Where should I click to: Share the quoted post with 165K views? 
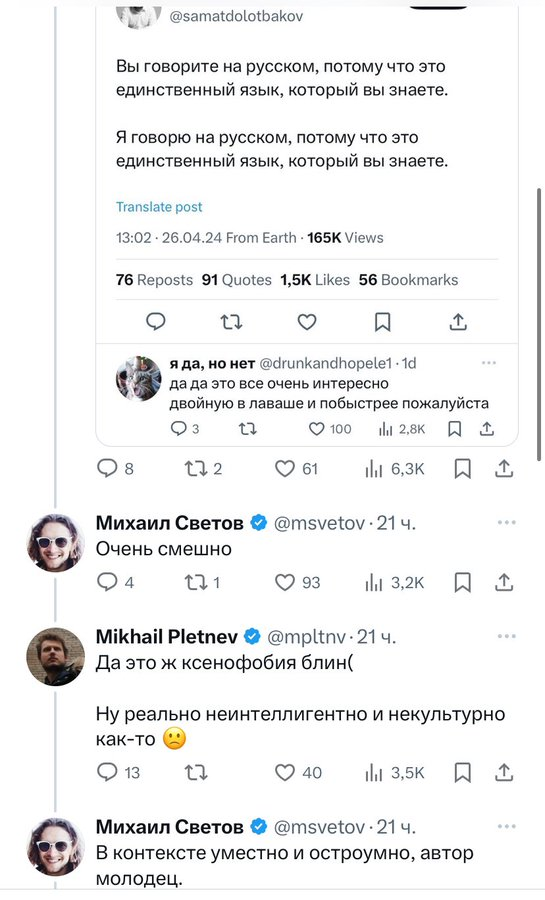click(458, 322)
